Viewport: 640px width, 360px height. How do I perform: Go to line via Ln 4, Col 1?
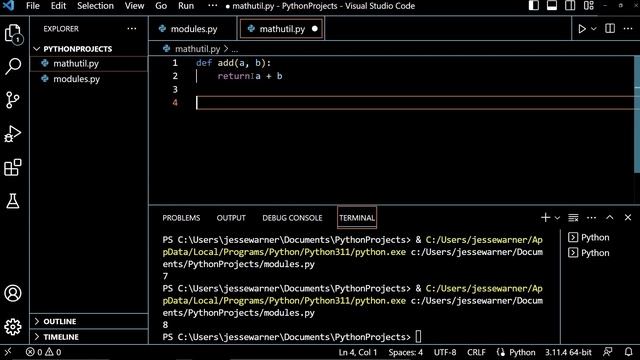pyautogui.click(x=358, y=352)
